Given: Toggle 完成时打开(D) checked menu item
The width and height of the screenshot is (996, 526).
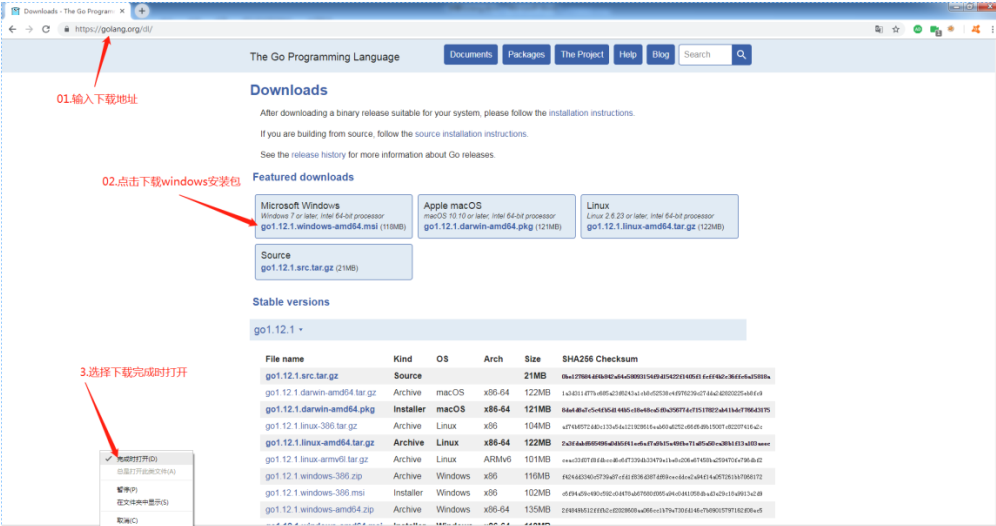Looking at the screenshot, I should pyautogui.click(x=147, y=459).
